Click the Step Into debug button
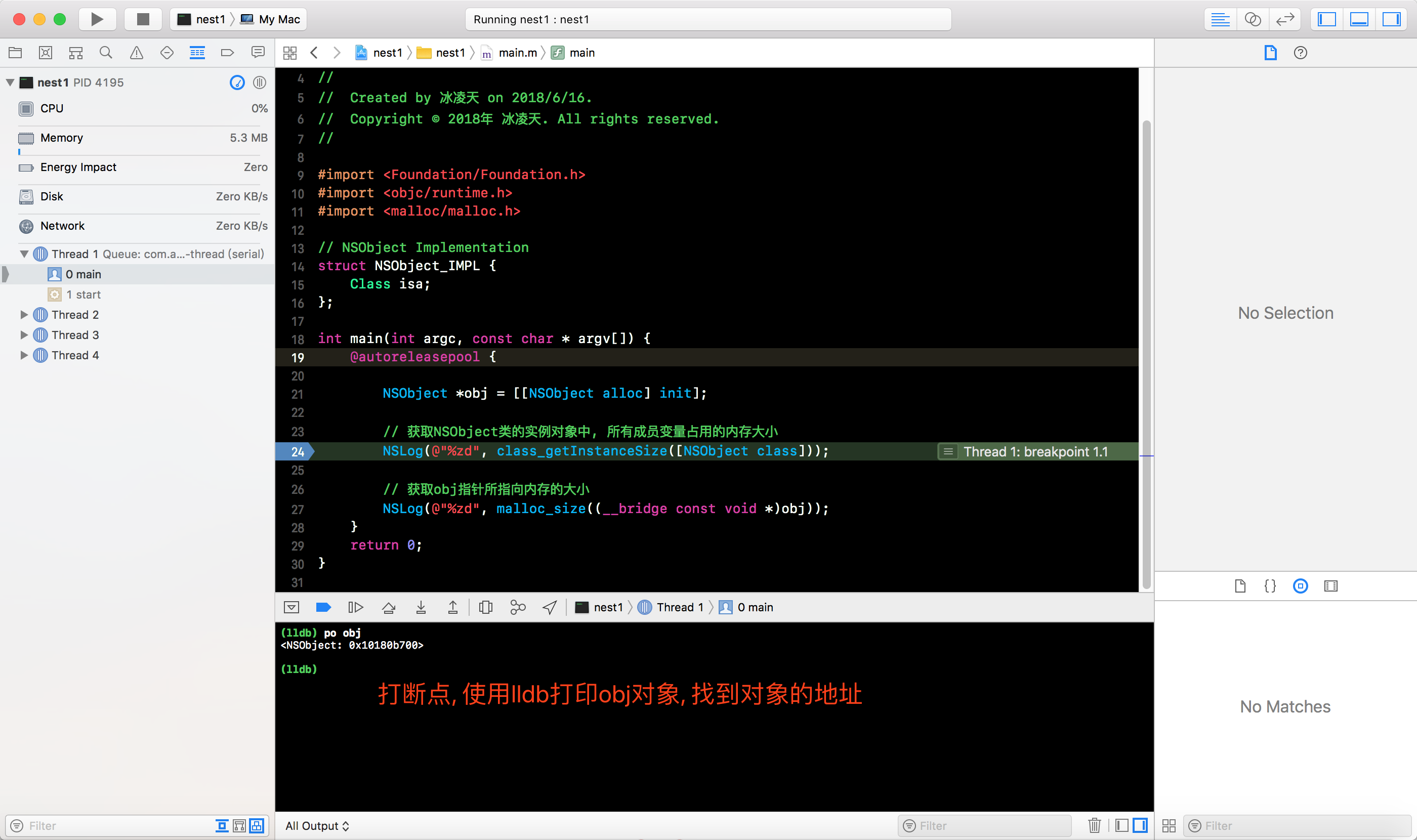The width and height of the screenshot is (1417, 840). pyautogui.click(x=421, y=607)
